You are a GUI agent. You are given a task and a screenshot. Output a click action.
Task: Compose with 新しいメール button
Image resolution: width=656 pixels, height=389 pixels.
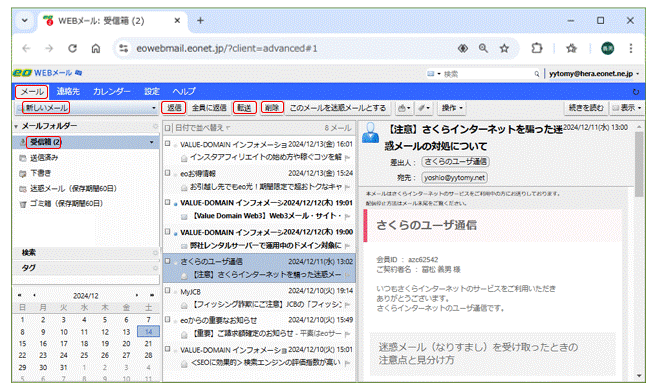[46, 108]
